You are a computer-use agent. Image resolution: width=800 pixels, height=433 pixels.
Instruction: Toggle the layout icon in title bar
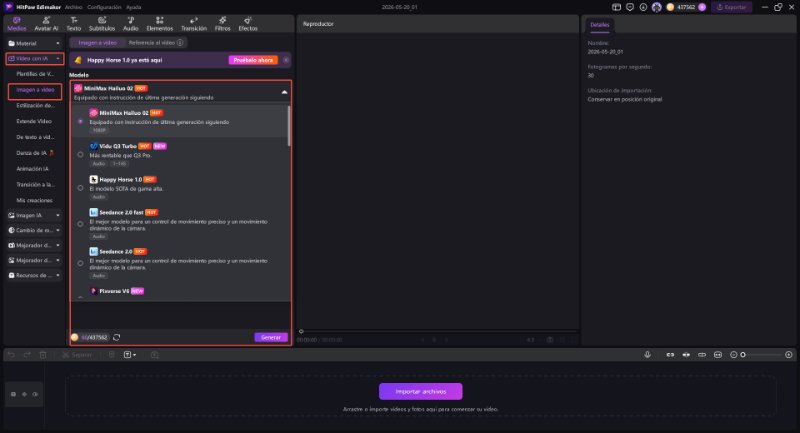(616, 7)
